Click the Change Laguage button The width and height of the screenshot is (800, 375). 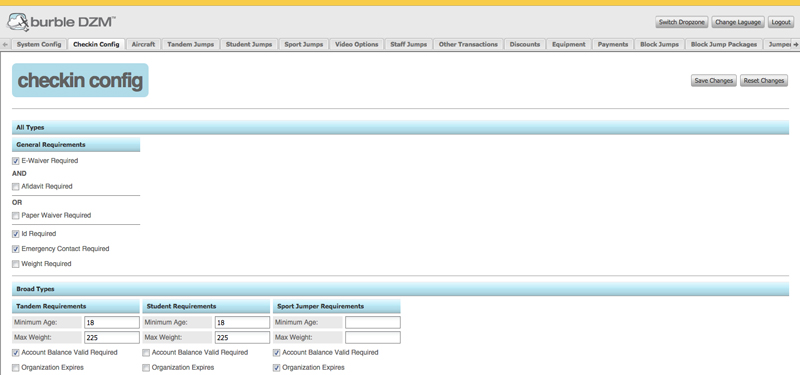(738, 22)
